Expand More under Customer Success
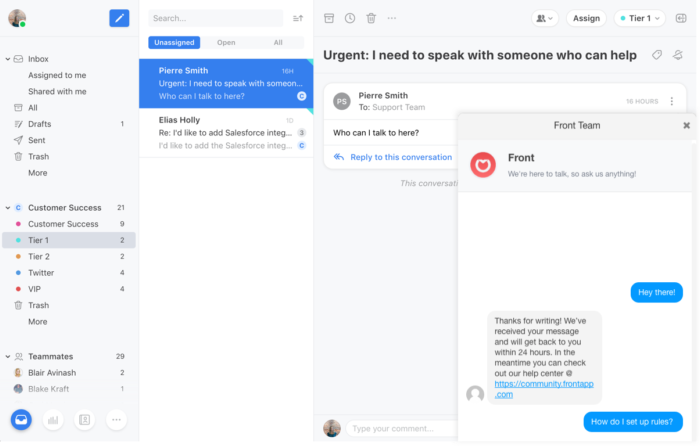Image resolution: width=700 pixels, height=446 pixels. pos(38,321)
